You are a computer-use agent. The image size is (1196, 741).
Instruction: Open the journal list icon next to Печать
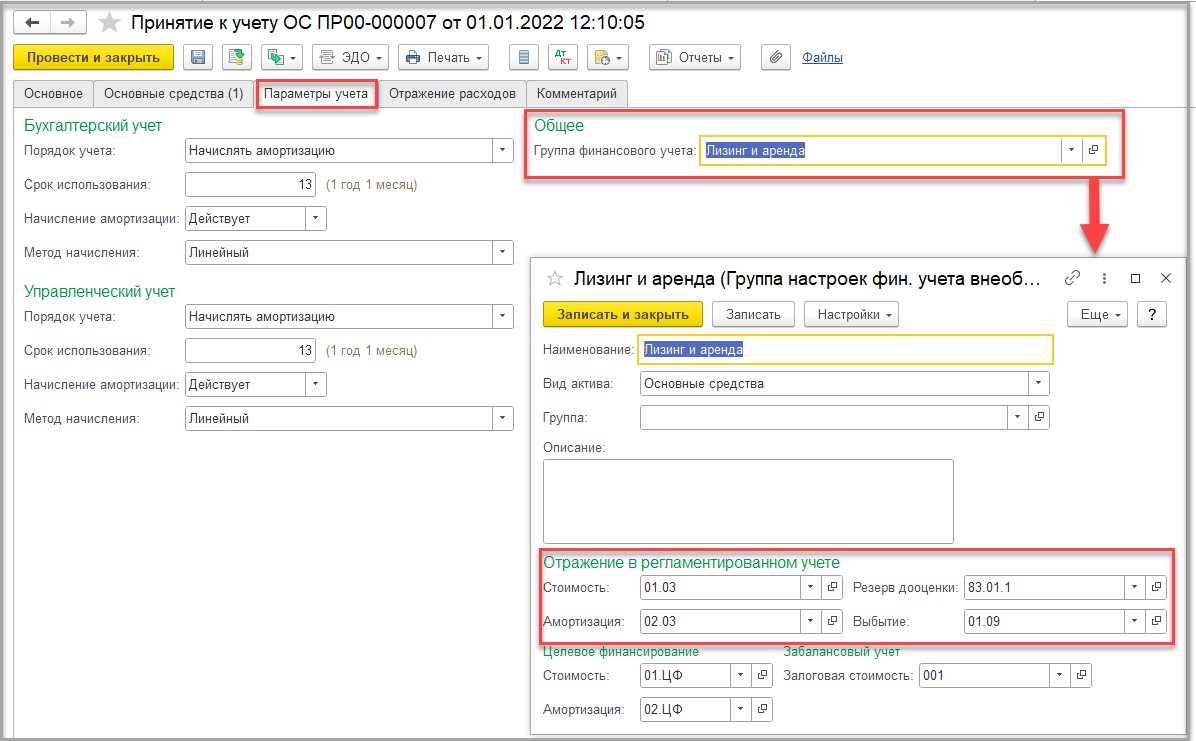524,57
